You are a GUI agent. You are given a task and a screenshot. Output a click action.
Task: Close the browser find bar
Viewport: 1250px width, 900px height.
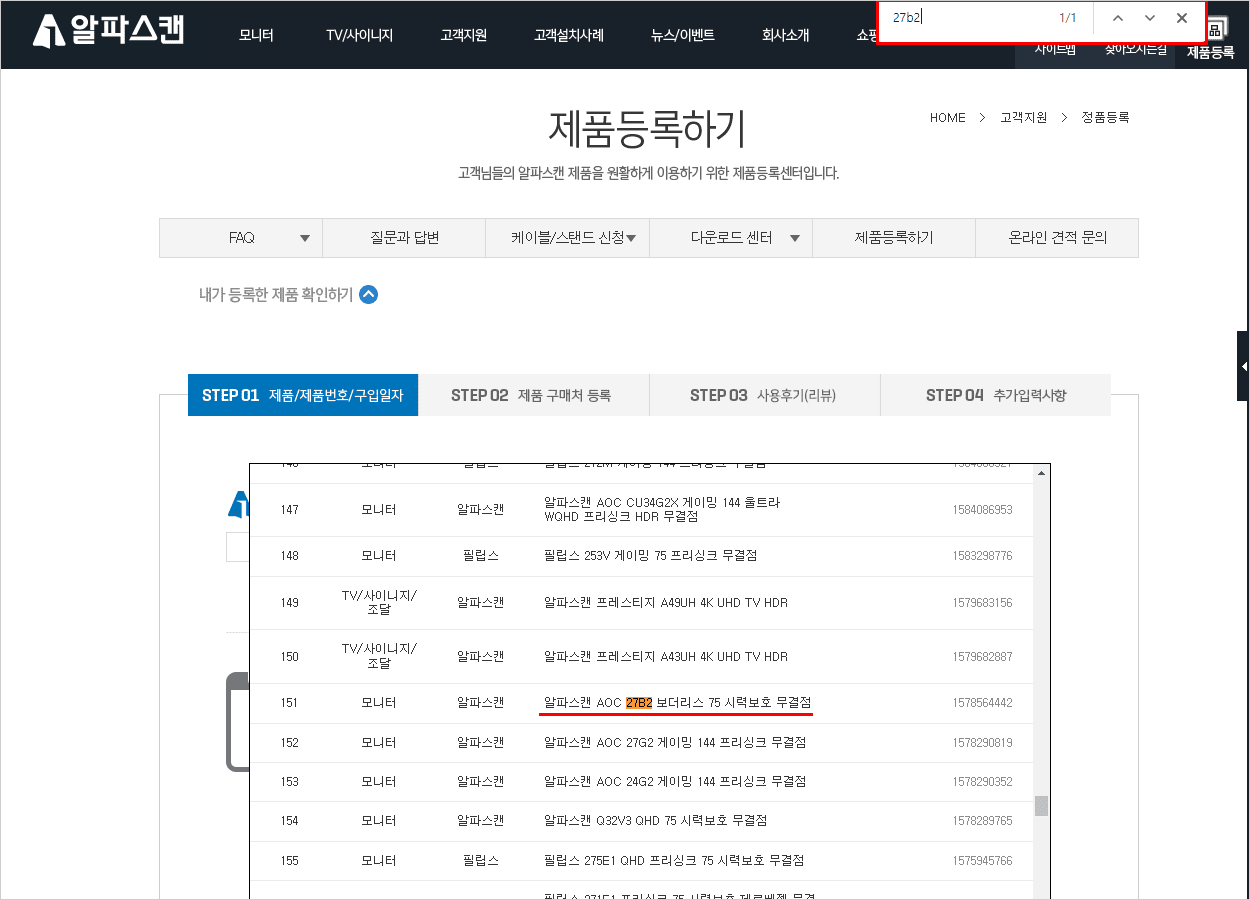1182,18
